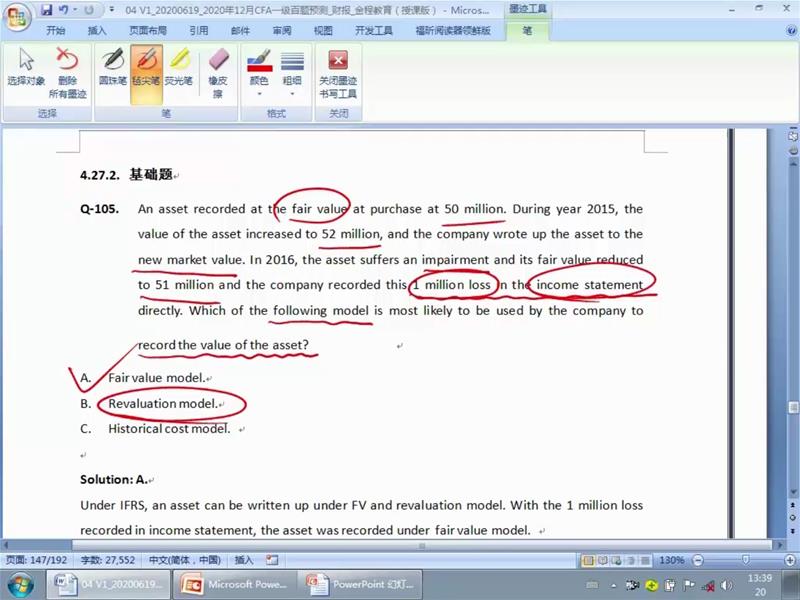Open the Microsoft PowerPoint taskbar button
The height and width of the screenshot is (600, 800).
(x=235, y=585)
